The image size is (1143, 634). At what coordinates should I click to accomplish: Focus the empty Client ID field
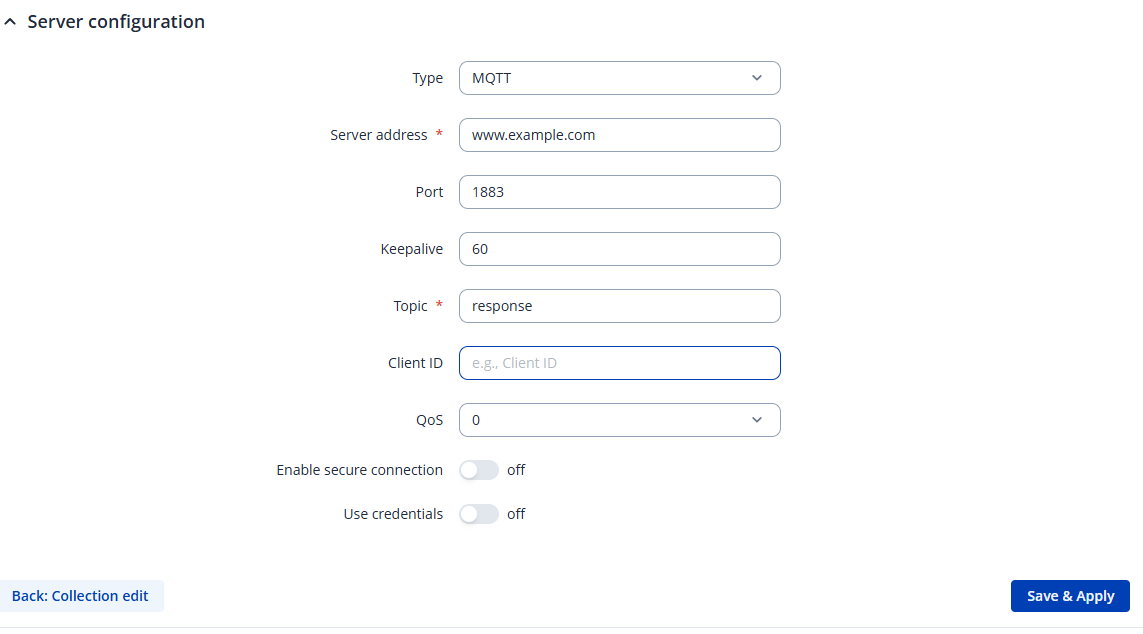(619, 363)
